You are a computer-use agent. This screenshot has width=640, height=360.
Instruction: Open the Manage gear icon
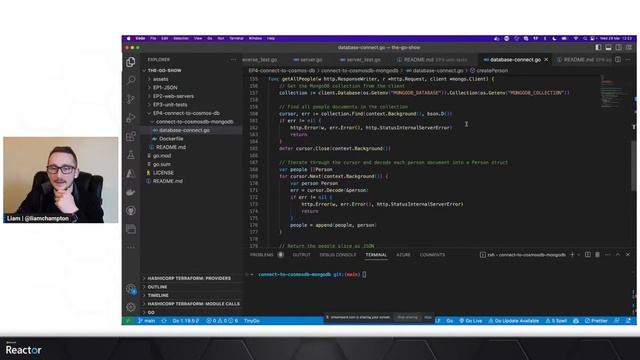131,307
